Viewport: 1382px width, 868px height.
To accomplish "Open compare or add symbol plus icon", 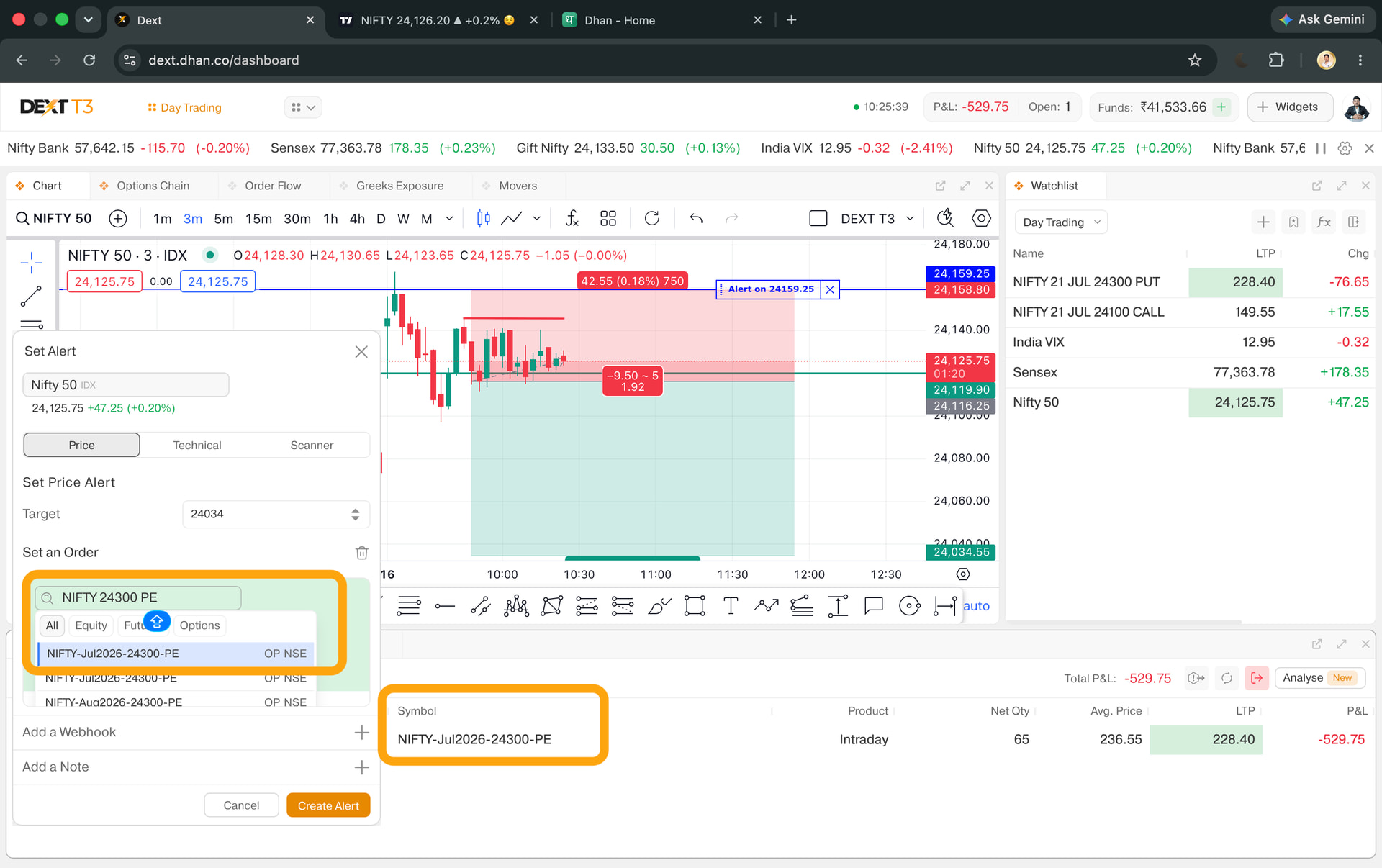I will [118, 219].
